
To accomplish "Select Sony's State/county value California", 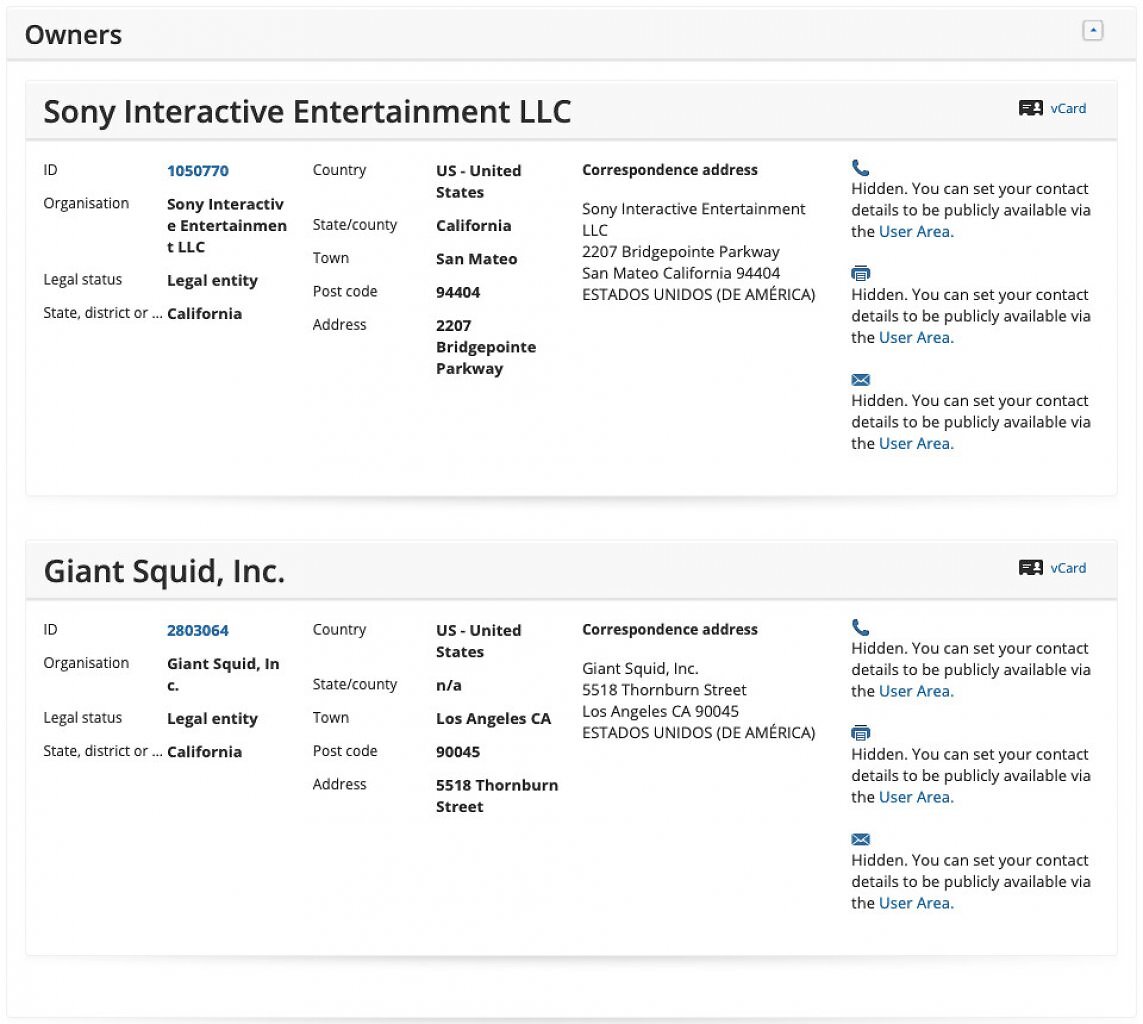I will (474, 225).
